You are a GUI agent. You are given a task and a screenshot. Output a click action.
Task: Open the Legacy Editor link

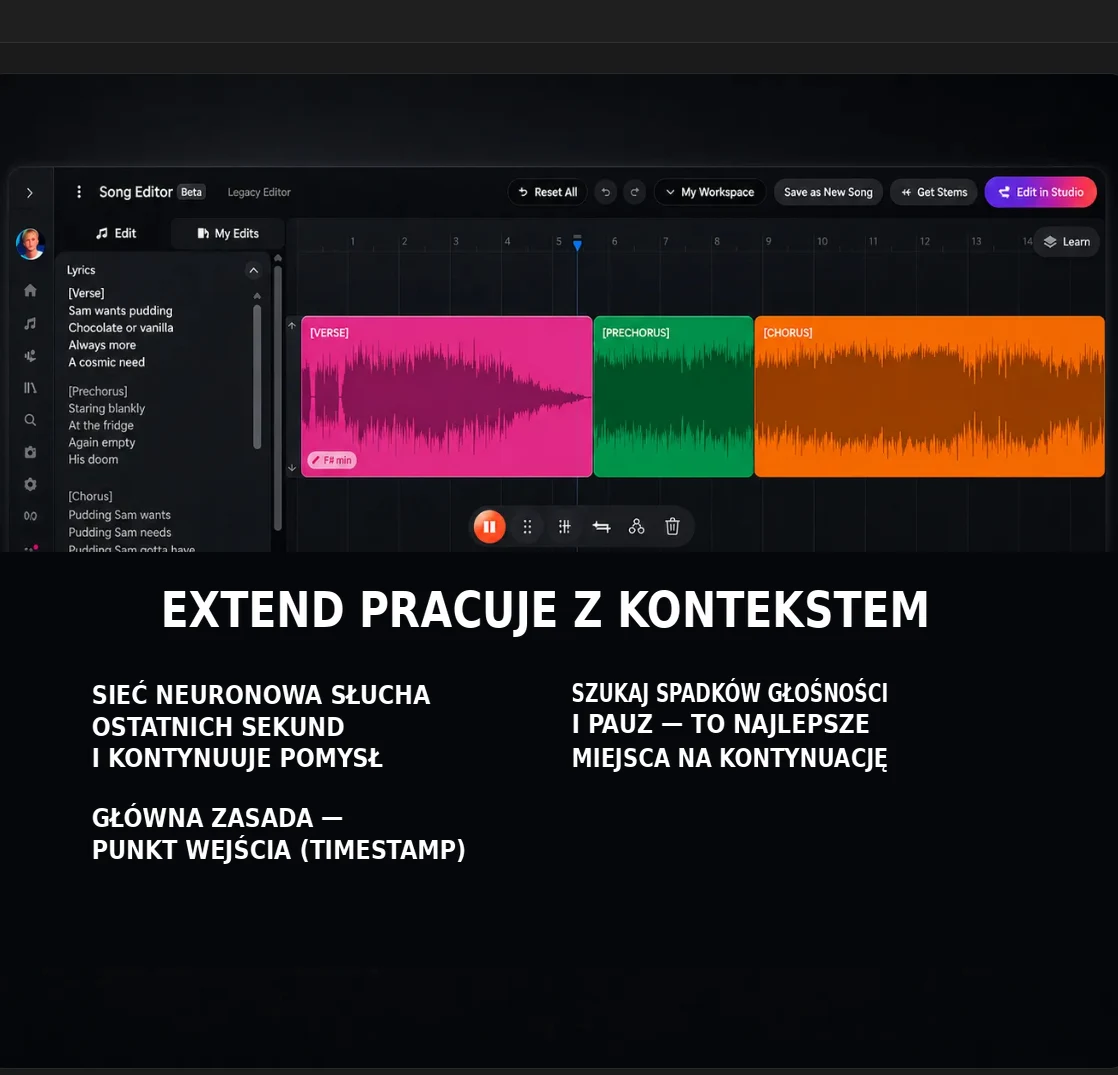point(259,192)
